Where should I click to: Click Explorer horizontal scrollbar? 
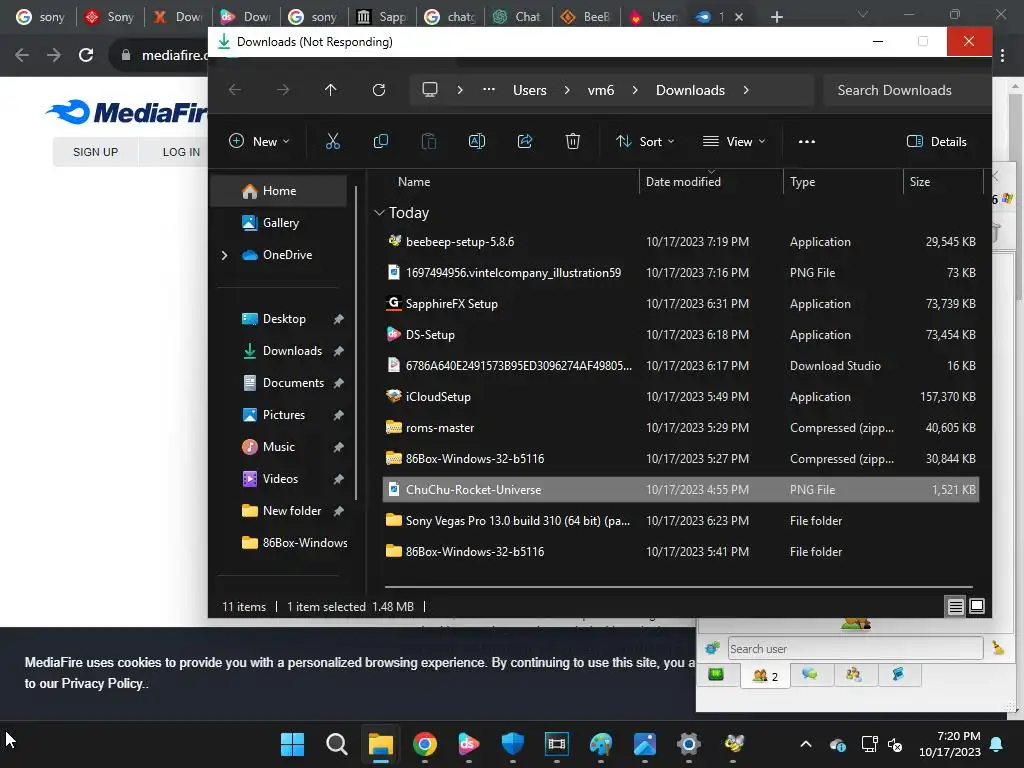(x=679, y=587)
